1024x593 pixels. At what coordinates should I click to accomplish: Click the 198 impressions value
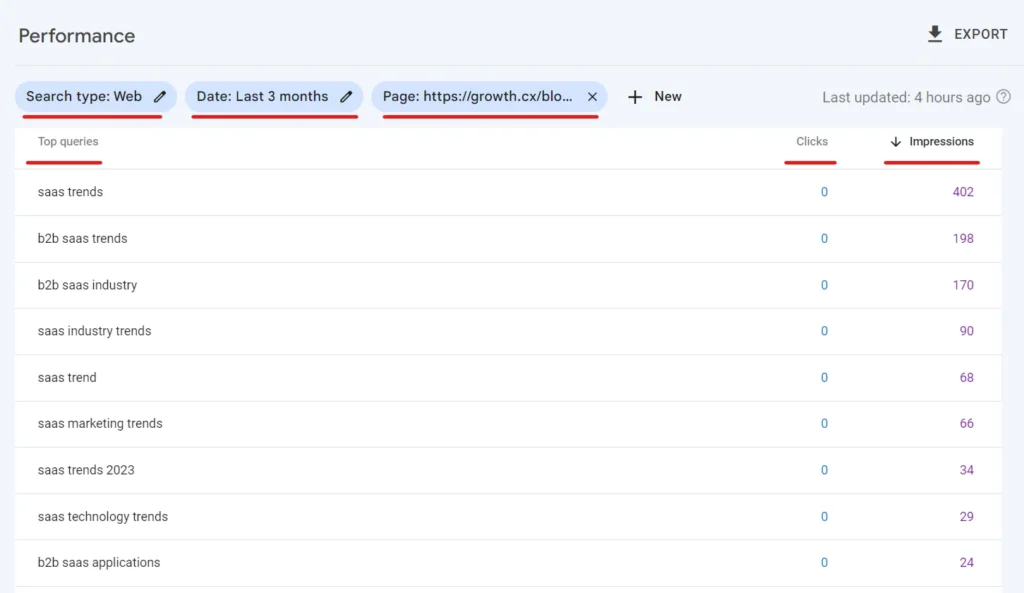click(963, 238)
